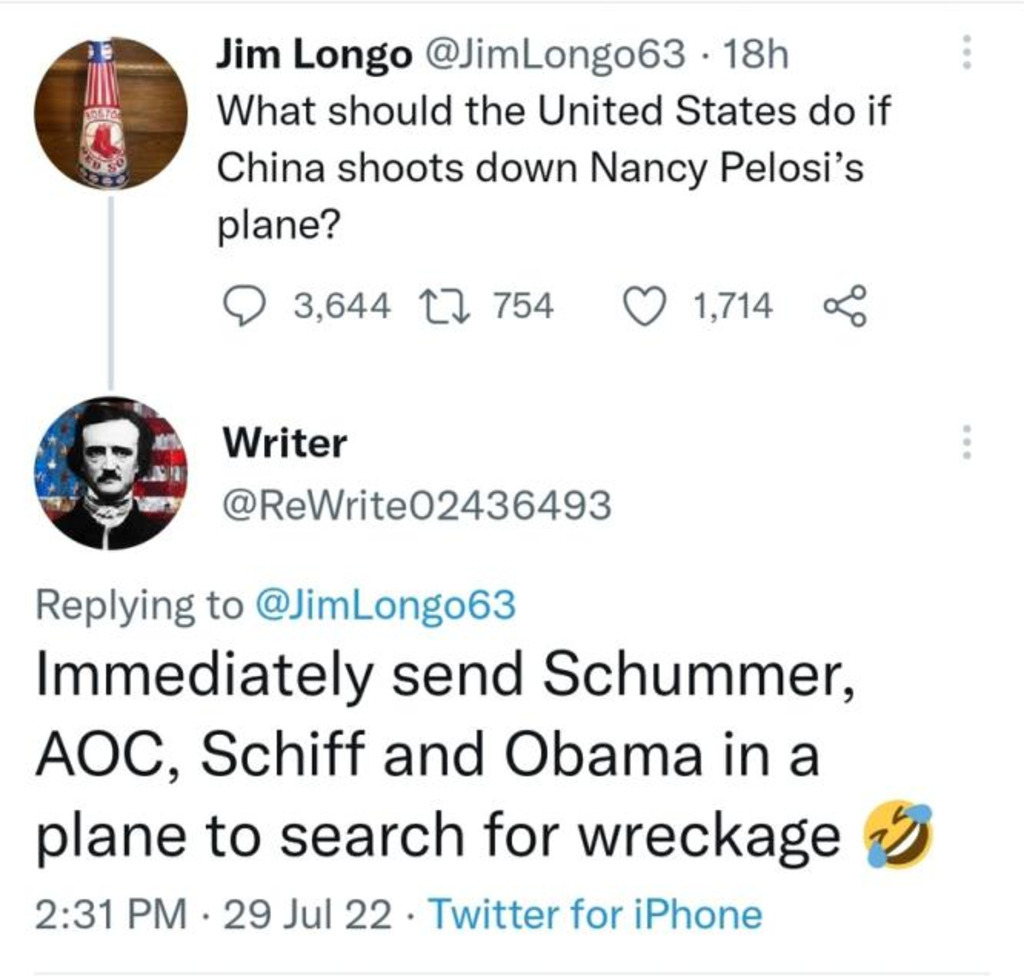Open more options on Writer's reply
Viewport: 1024px width, 976px height.
click(x=966, y=441)
